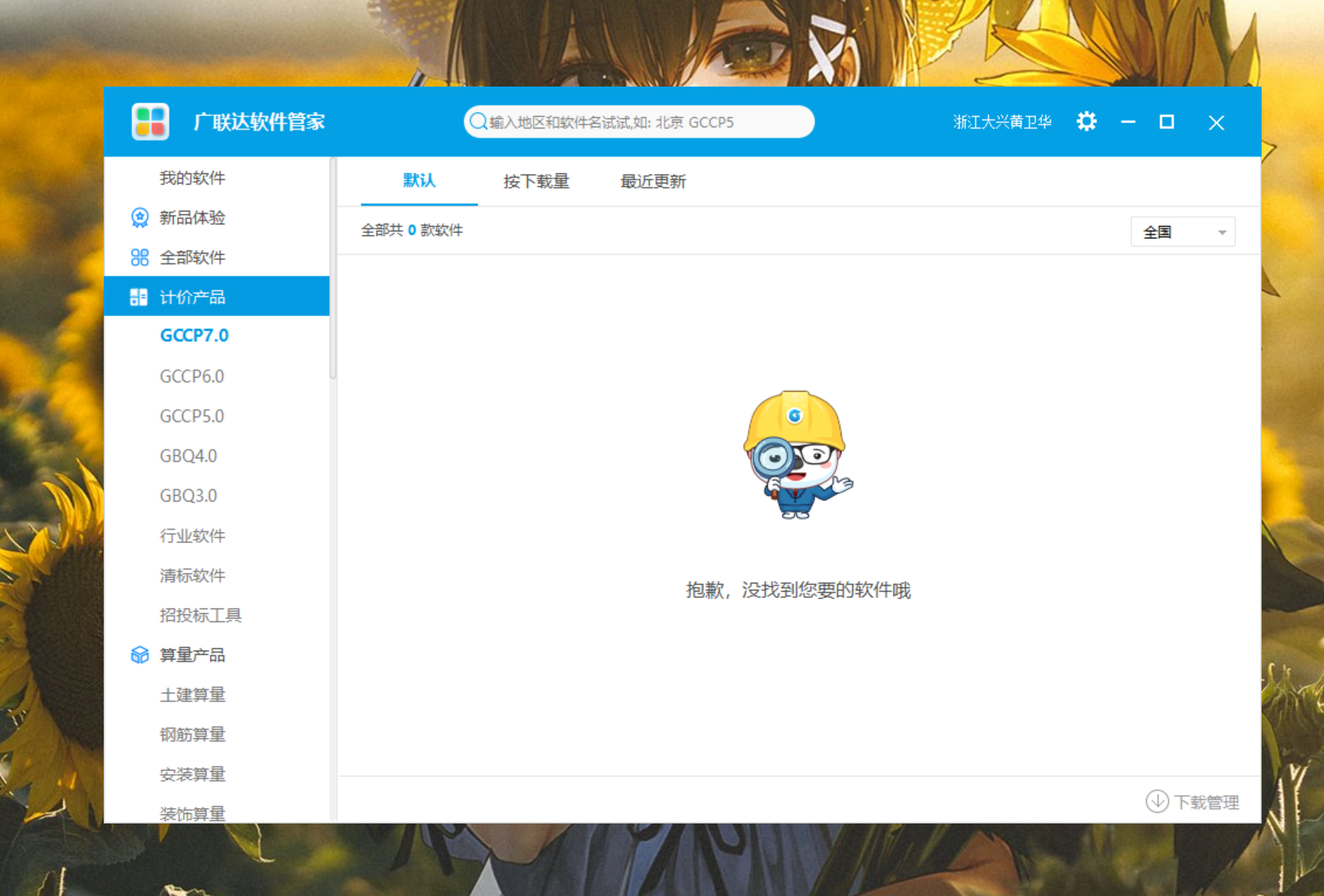This screenshot has height=896, width=1324.
Task: Click the 抱歉，没找到您要的软件哦 message
Action: click(798, 590)
